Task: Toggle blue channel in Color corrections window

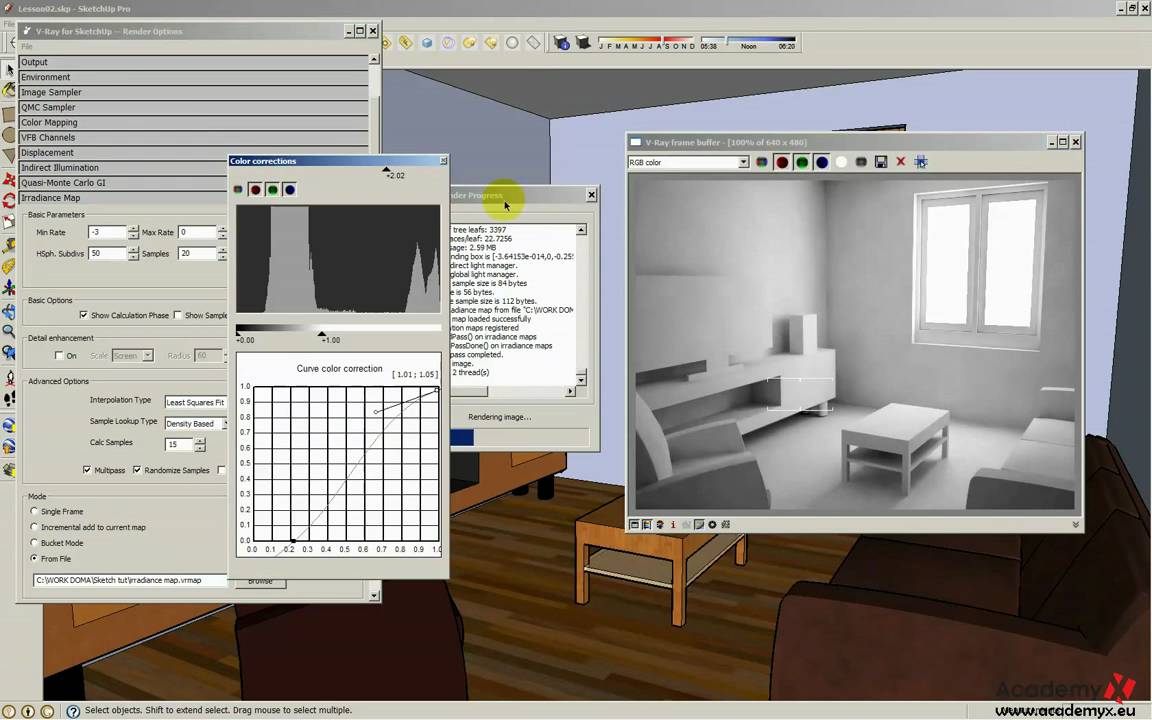Action: pos(290,190)
